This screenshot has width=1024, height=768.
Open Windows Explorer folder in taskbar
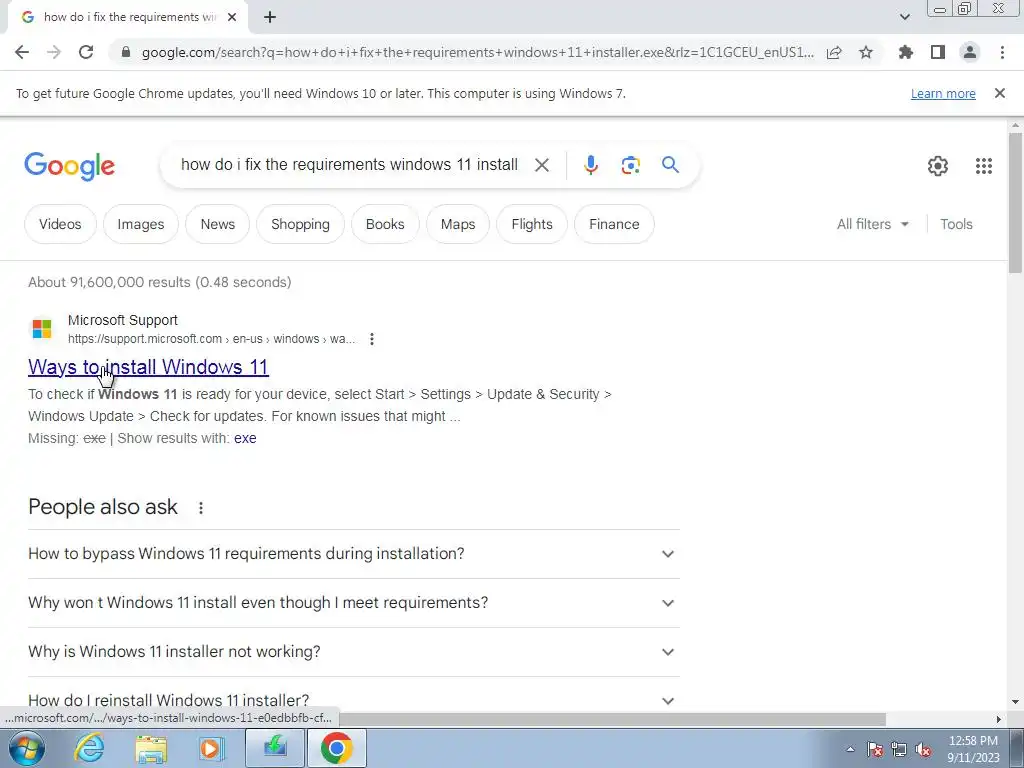point(152,748)
